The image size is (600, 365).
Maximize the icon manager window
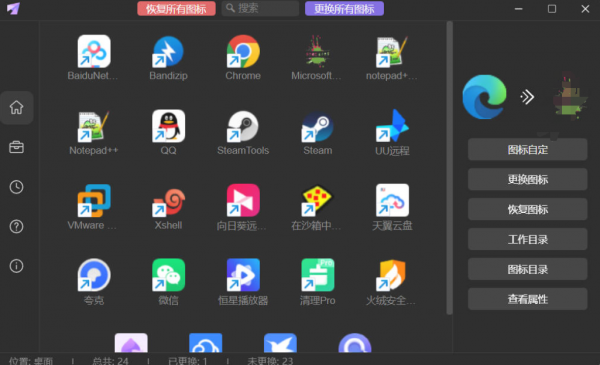click(x=552, y=9)
